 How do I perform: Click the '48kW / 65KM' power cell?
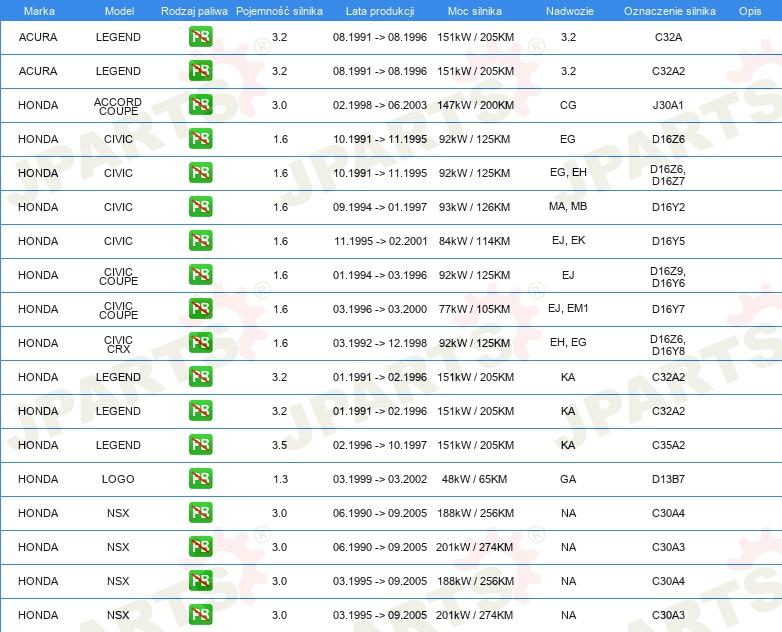(474, 479)
